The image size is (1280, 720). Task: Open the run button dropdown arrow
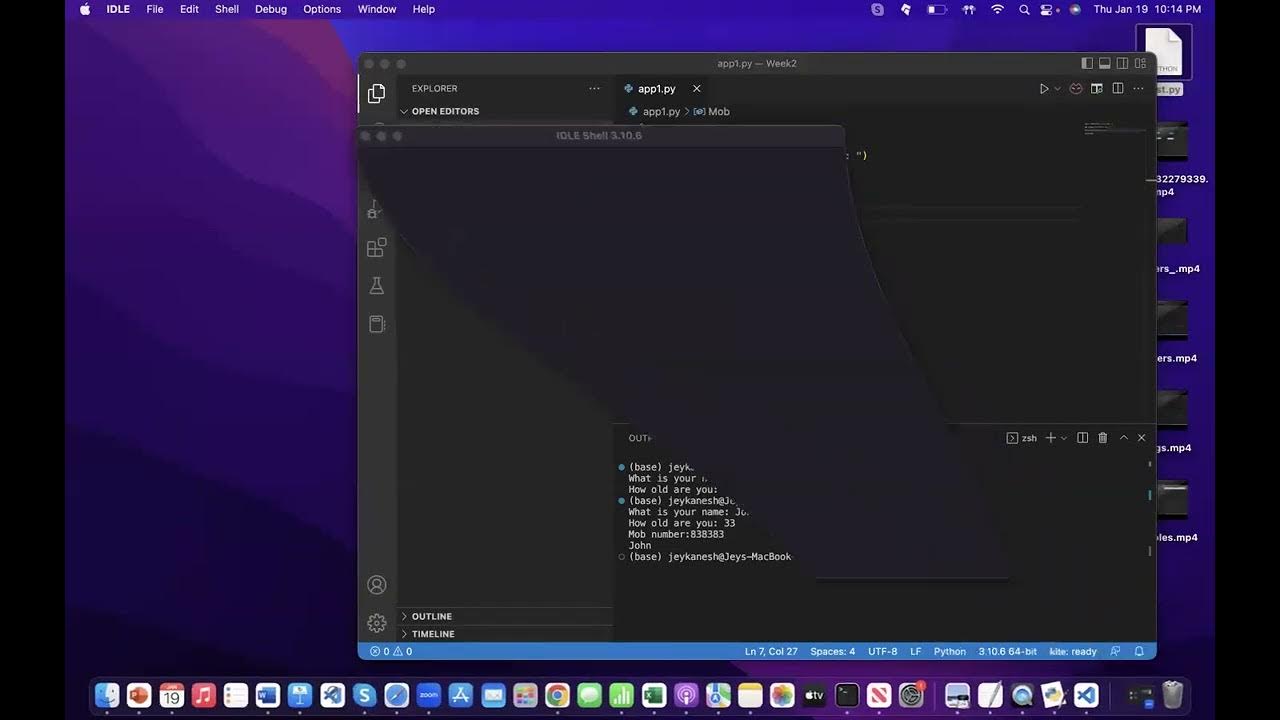coord(1058,89)
